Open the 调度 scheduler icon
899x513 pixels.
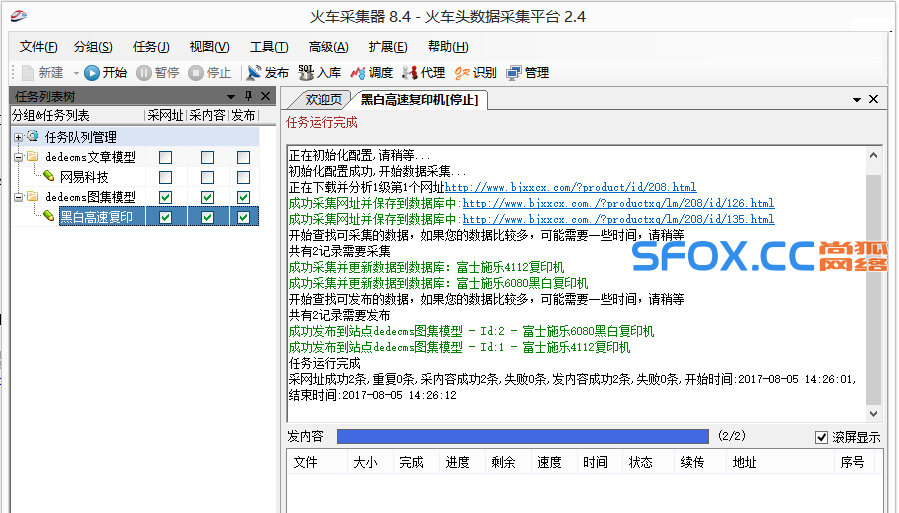pos(358,73)
